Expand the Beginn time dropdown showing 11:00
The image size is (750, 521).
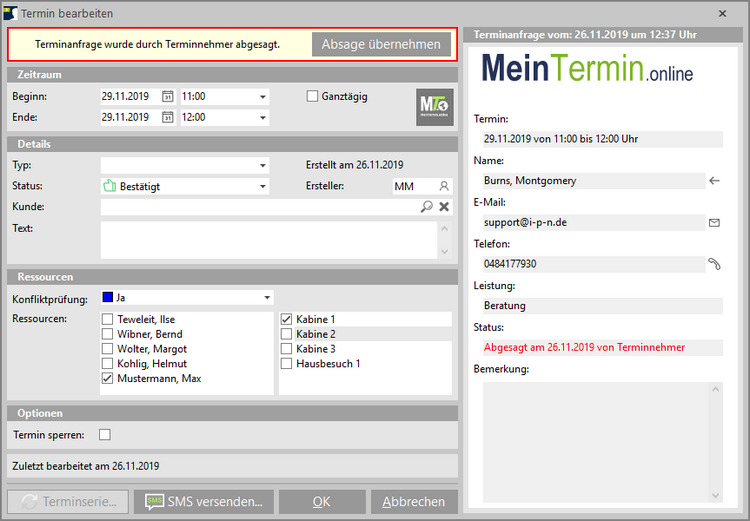262,97
